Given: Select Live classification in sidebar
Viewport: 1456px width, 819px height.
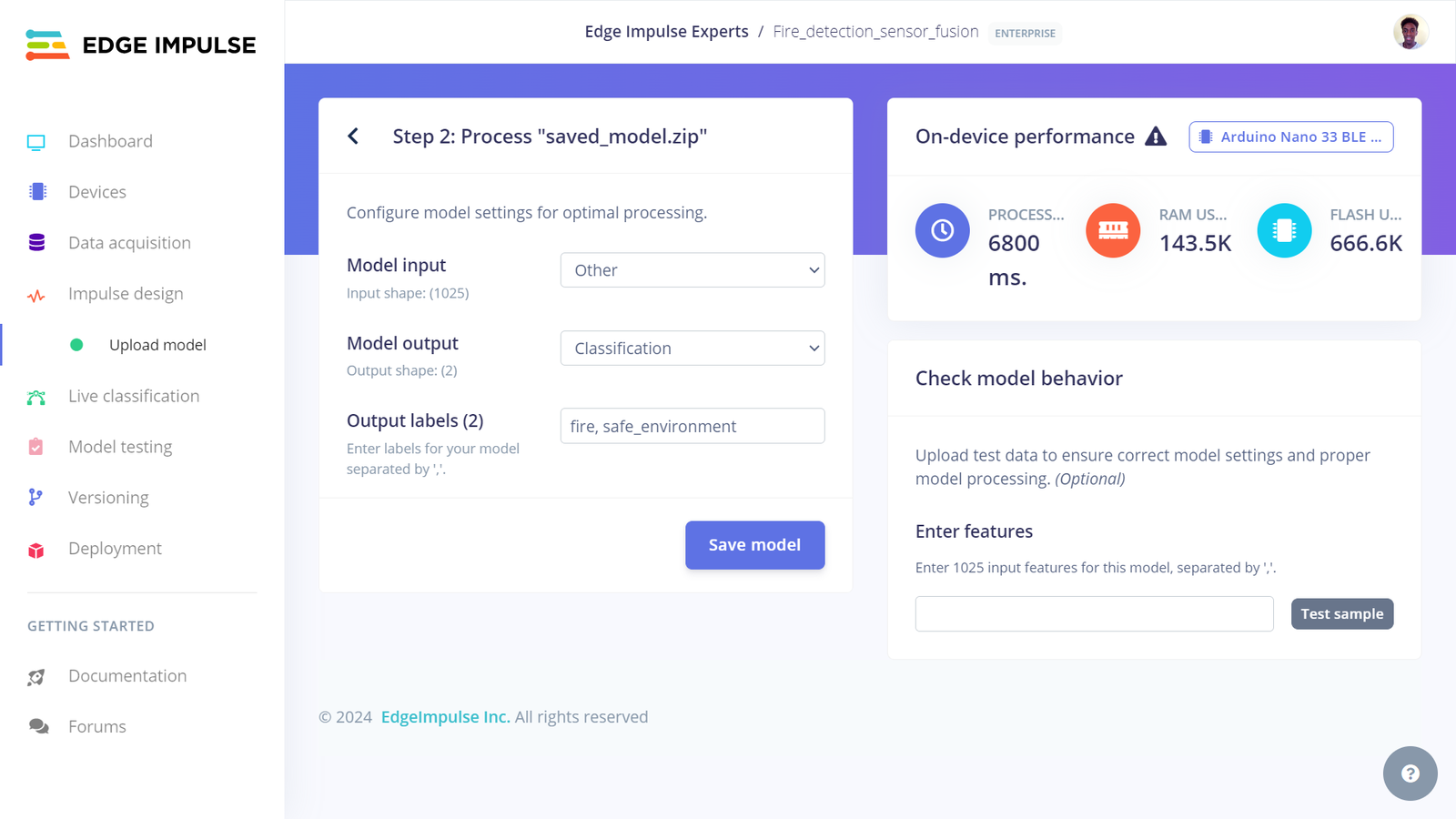Looking at the screenshot, I should click(x=134, y=396).
